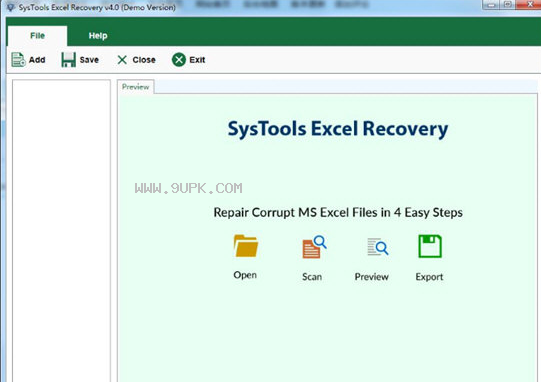Viewport: 541px width, 382px height.
Task: Click the Open folder icon
Action: (x=245, y=246)
